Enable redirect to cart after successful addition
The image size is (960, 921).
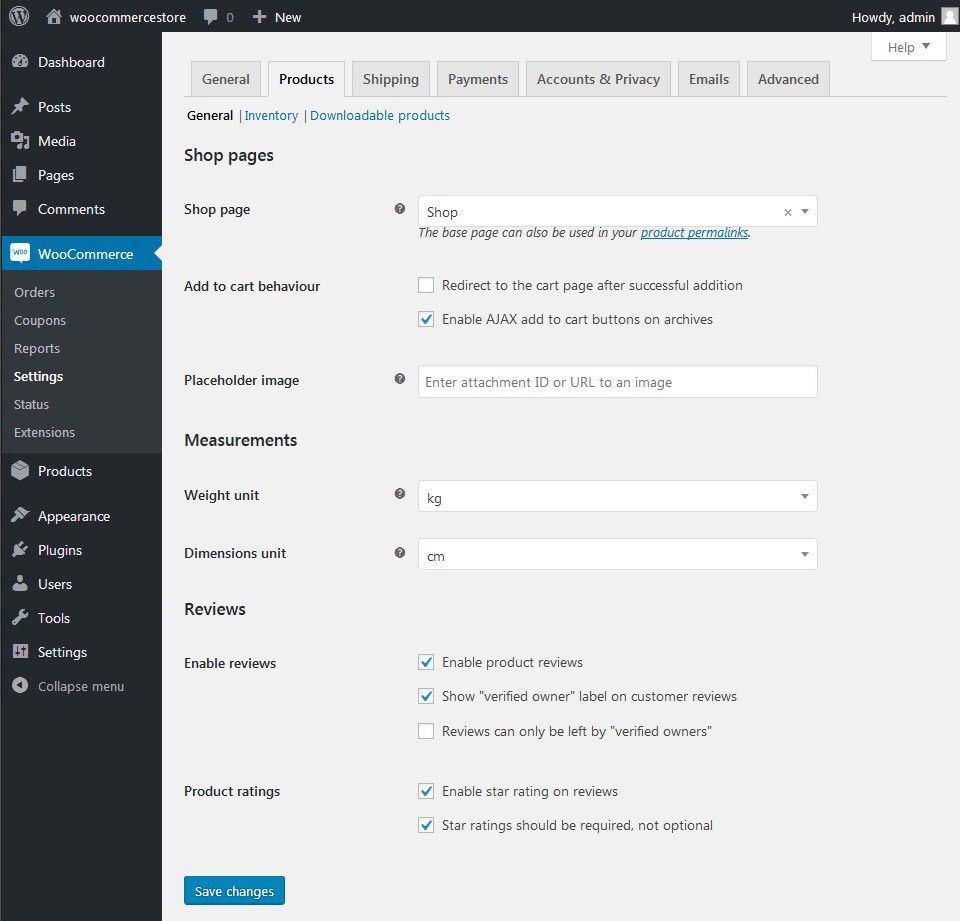click(x=426, y=285)
